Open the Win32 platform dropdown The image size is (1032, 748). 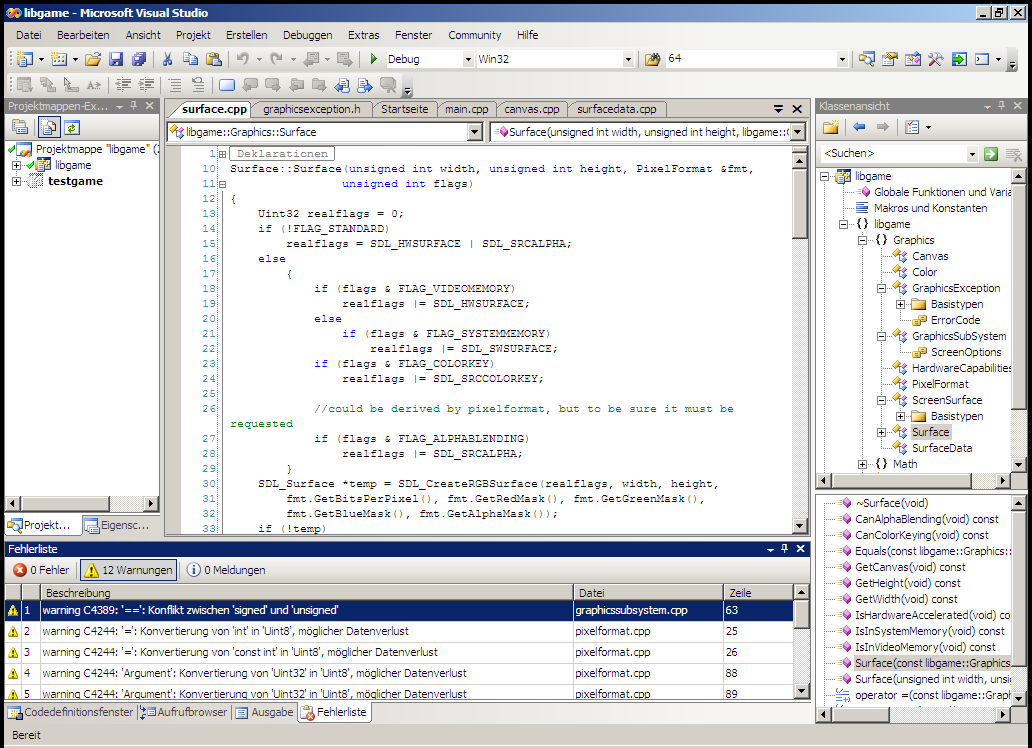(628, 59)
